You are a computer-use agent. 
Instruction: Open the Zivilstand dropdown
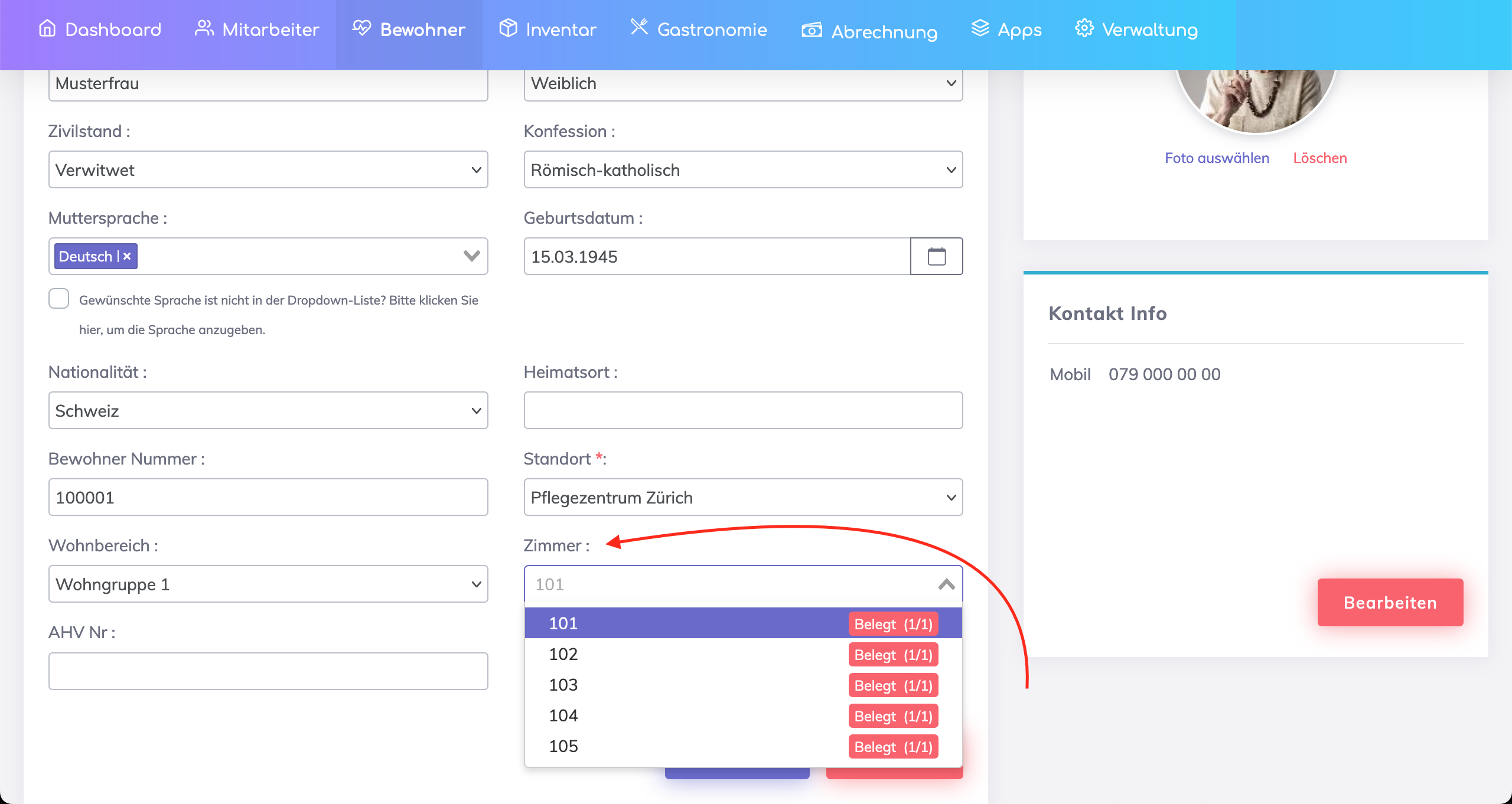[x=268, y=170]
